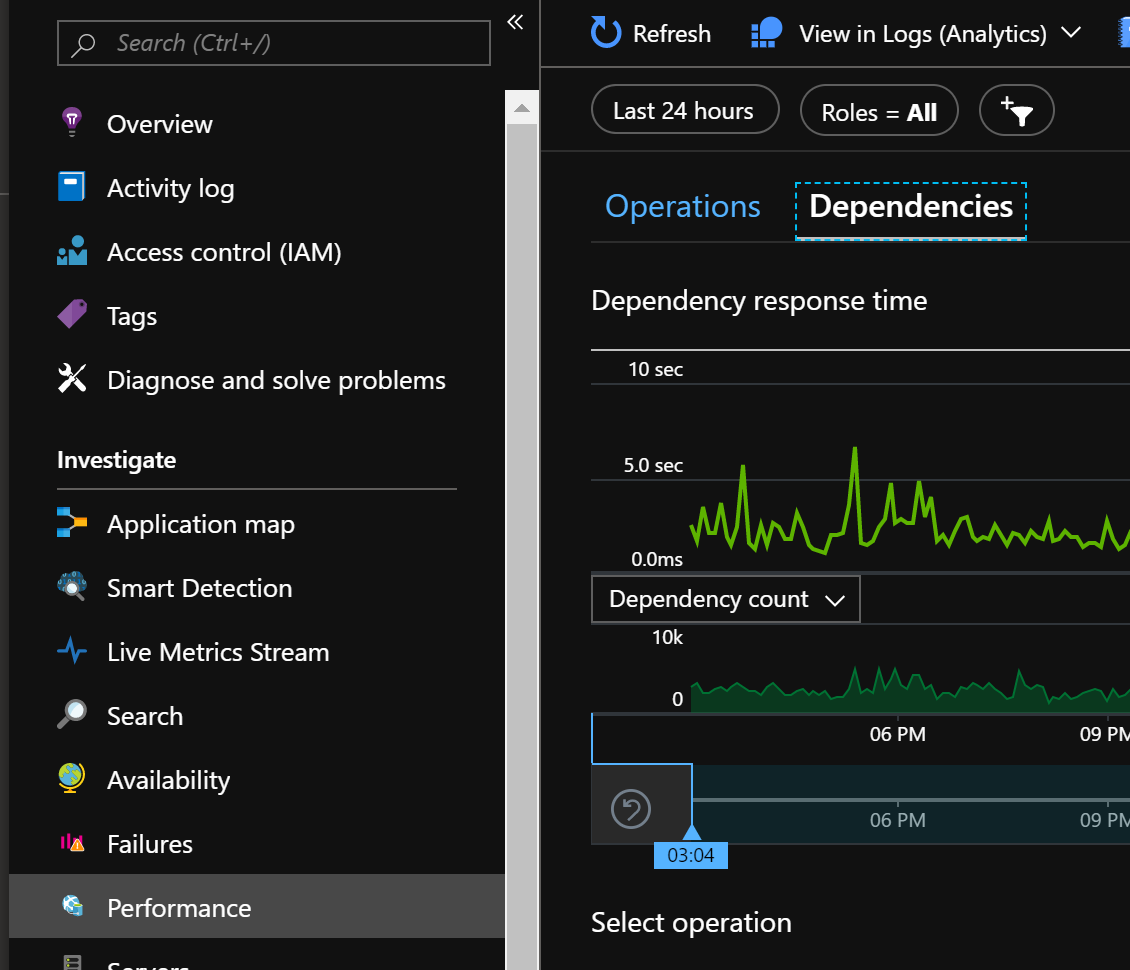The height and width of the screenshot is (970, 1130).
Task: Click the add filter funnel icon
Action: [x=1016, y=110]
